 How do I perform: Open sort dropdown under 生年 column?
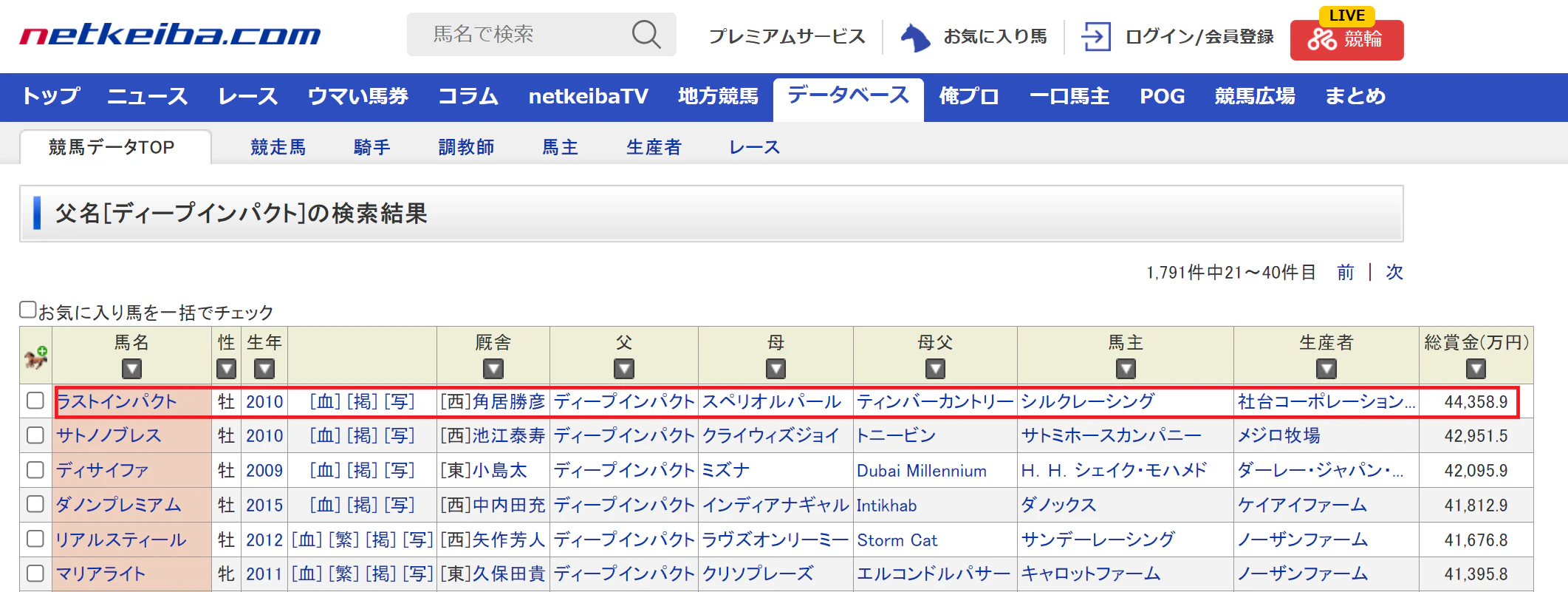[x=264, y=368]
